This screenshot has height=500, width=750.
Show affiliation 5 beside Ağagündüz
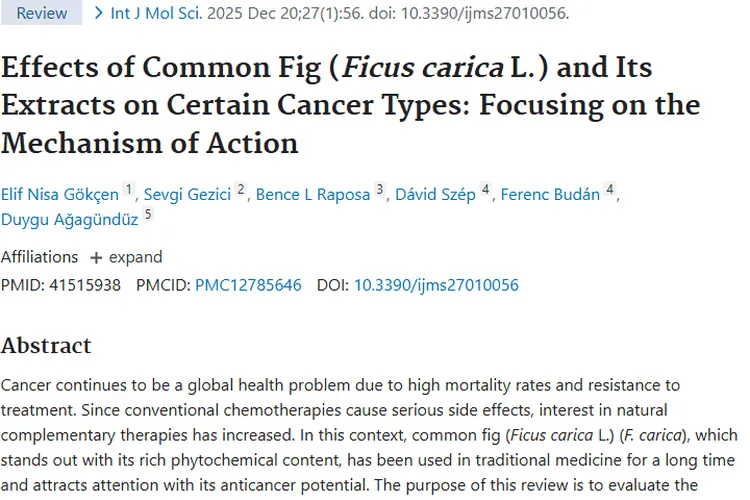click(x=148, y=212)
